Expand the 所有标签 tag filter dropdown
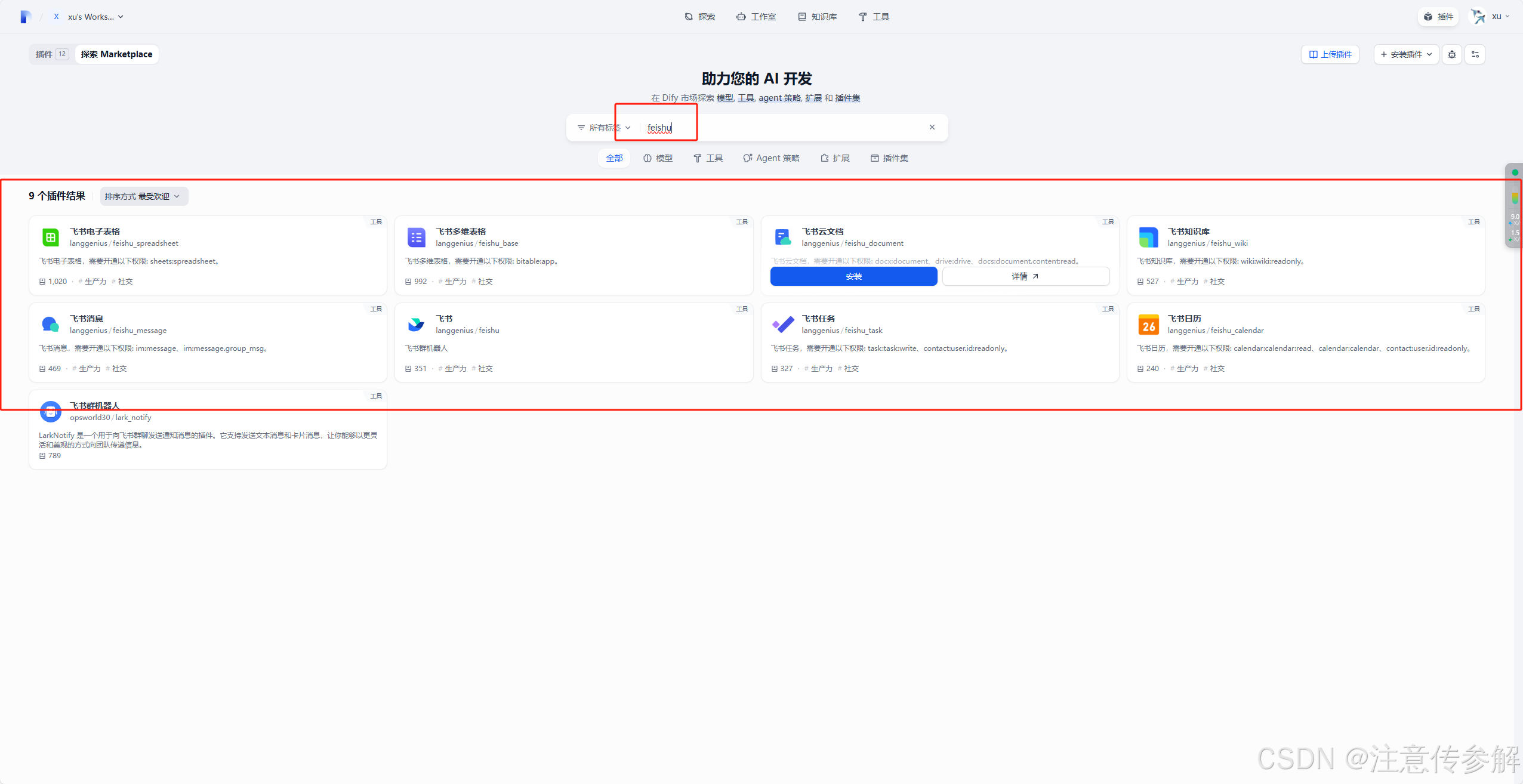The image size is (1523, 784). coord(603,128)
